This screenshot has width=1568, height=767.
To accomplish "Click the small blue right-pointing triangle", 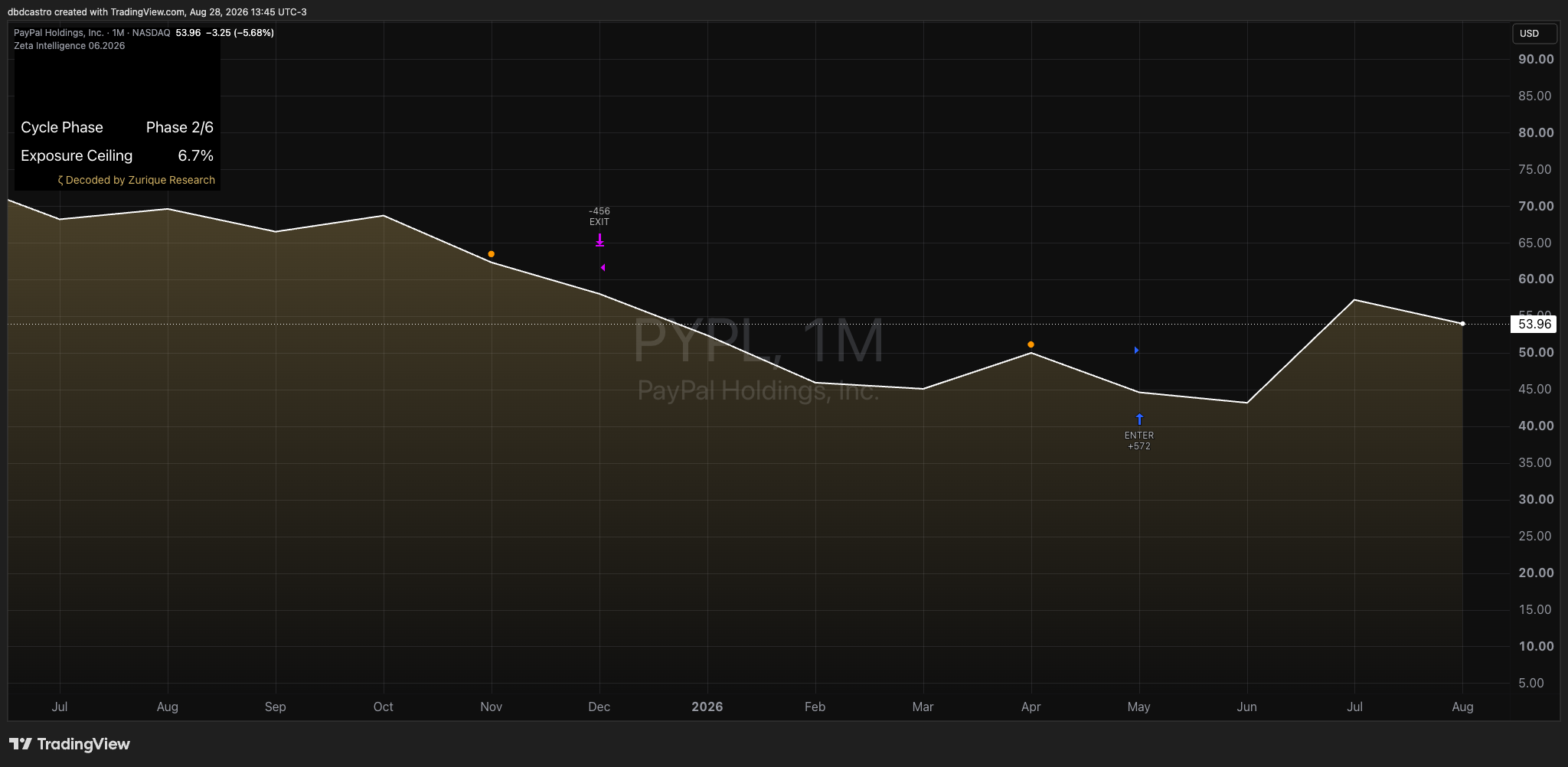I will [1136, 350].
